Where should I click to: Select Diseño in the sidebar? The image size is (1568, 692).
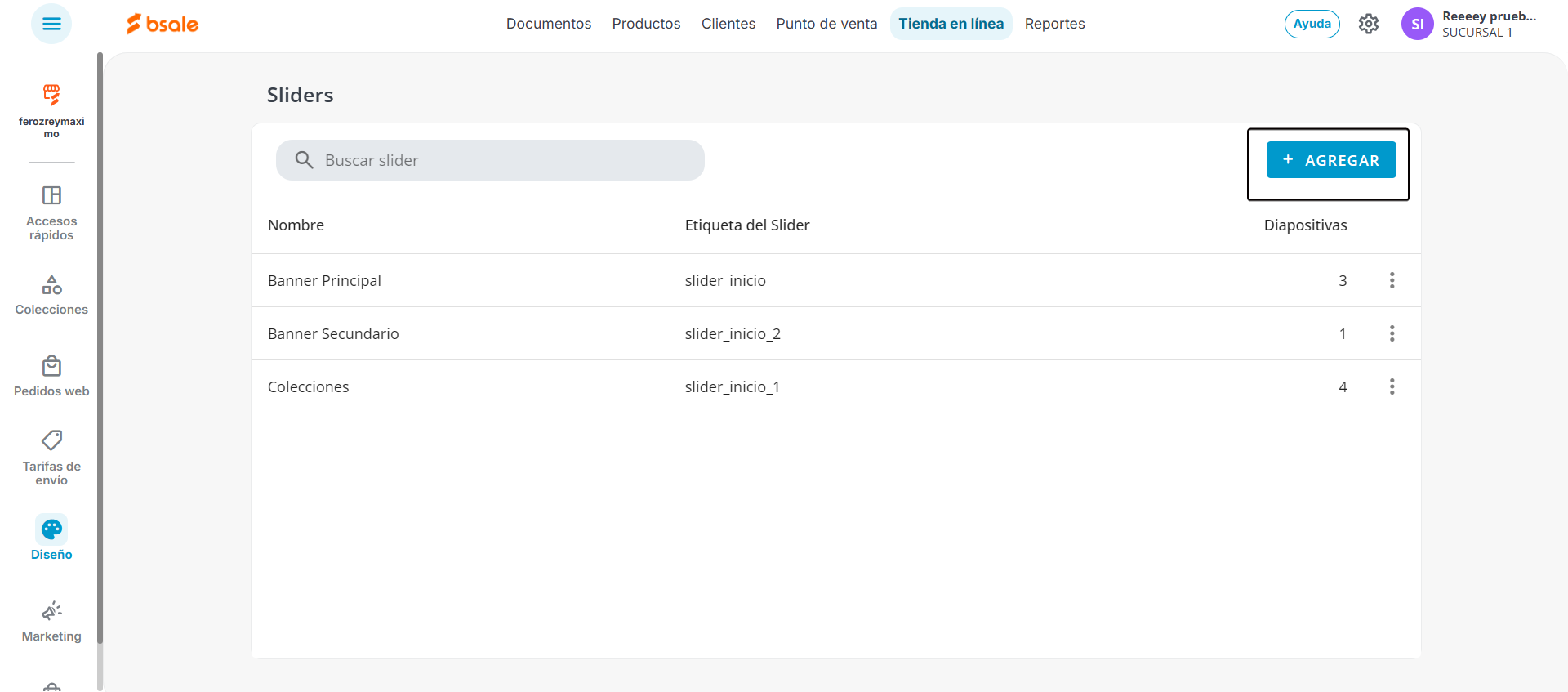51,538
